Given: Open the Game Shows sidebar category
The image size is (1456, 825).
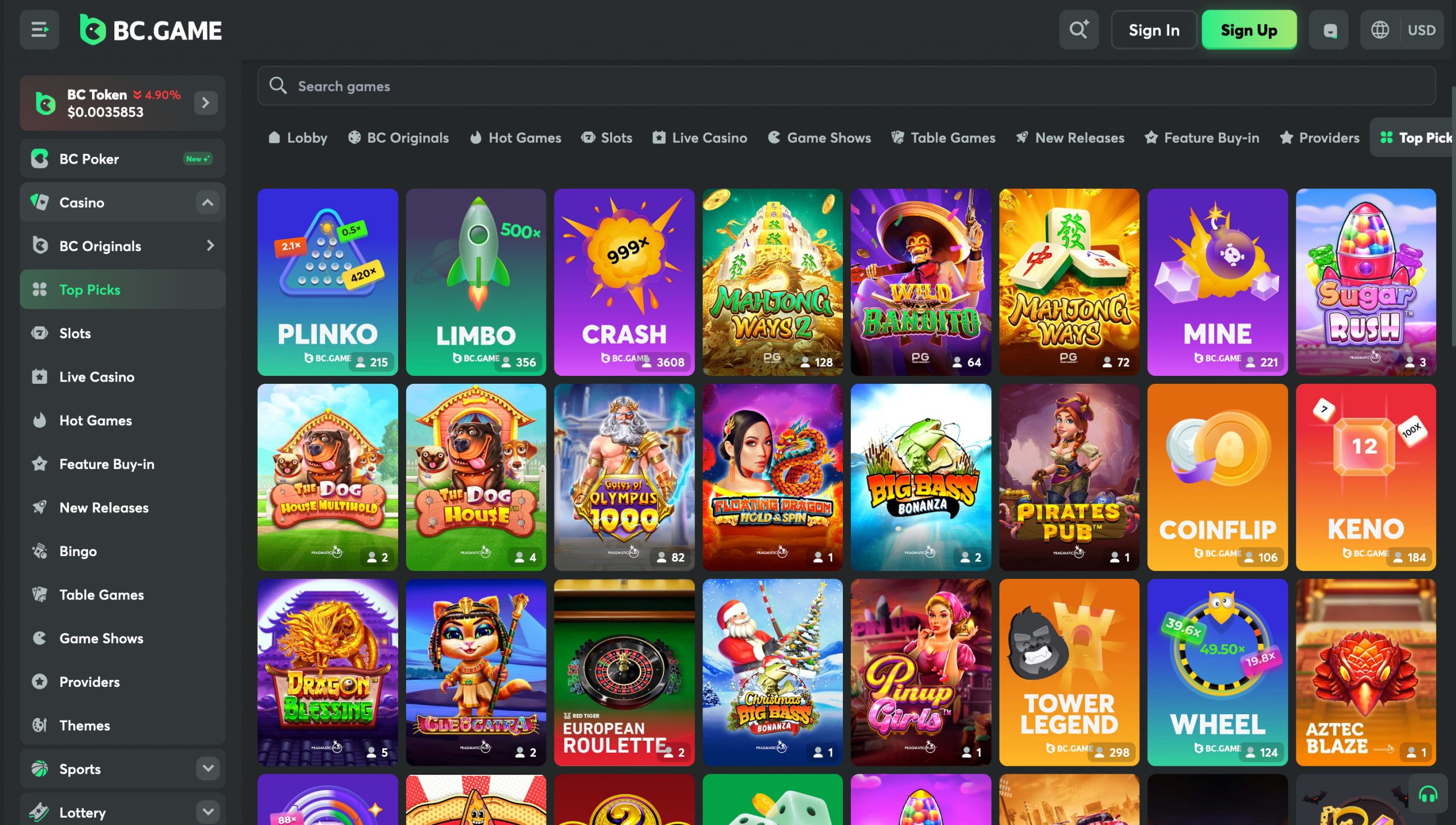Looking at the screenshot, I should (101, 638).
